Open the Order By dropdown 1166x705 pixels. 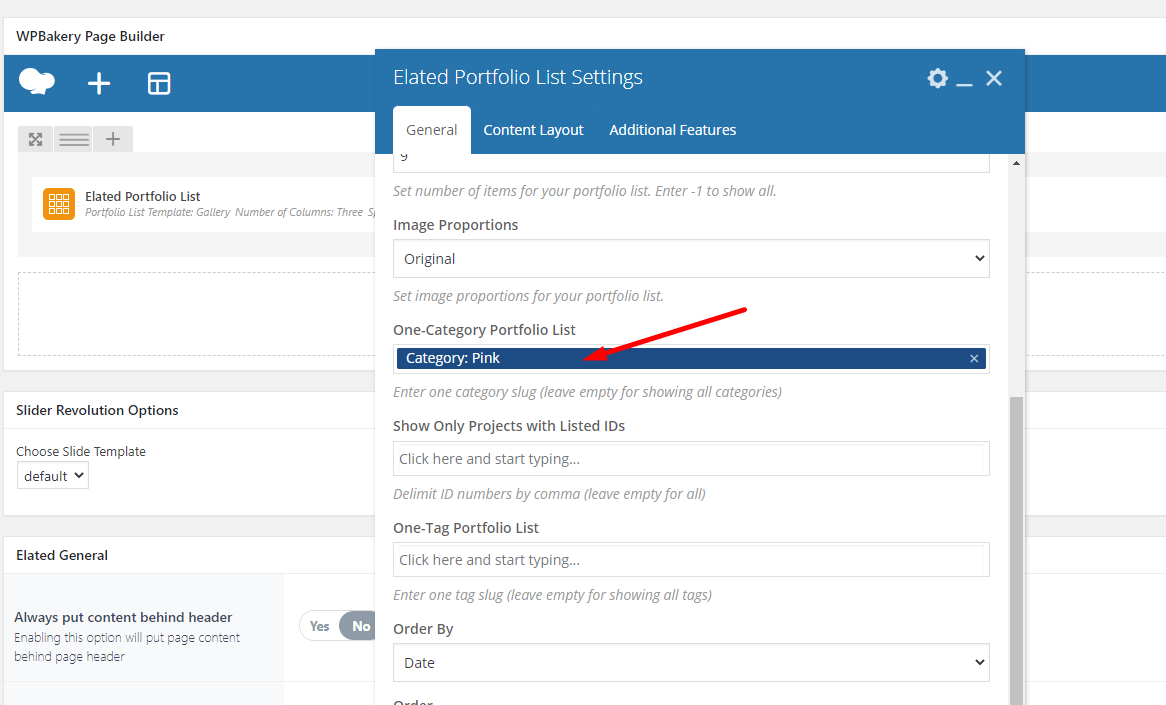point(691,663)
